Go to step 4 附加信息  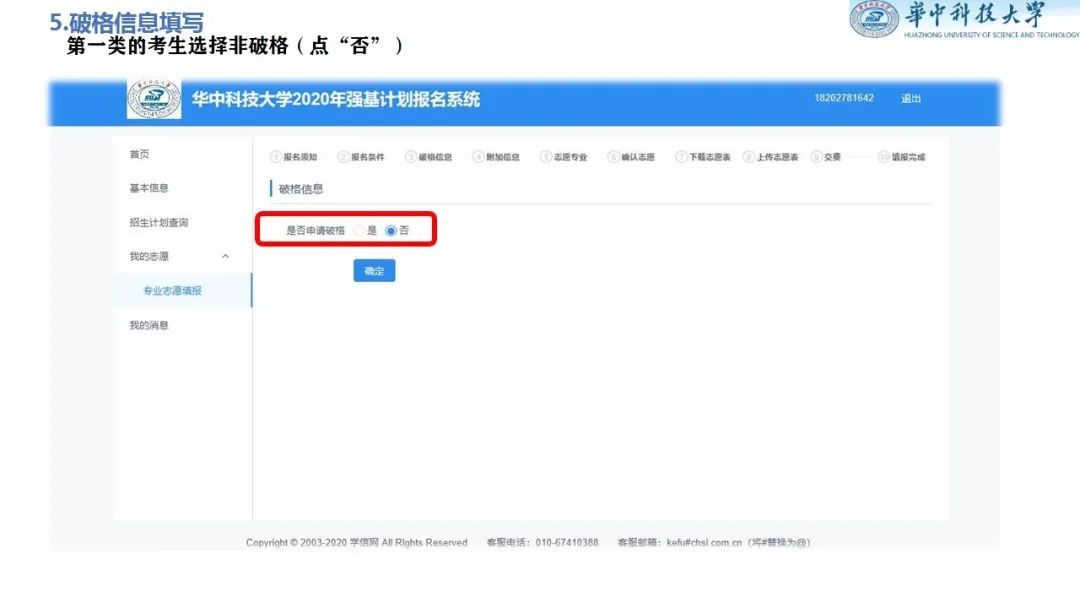497,157
